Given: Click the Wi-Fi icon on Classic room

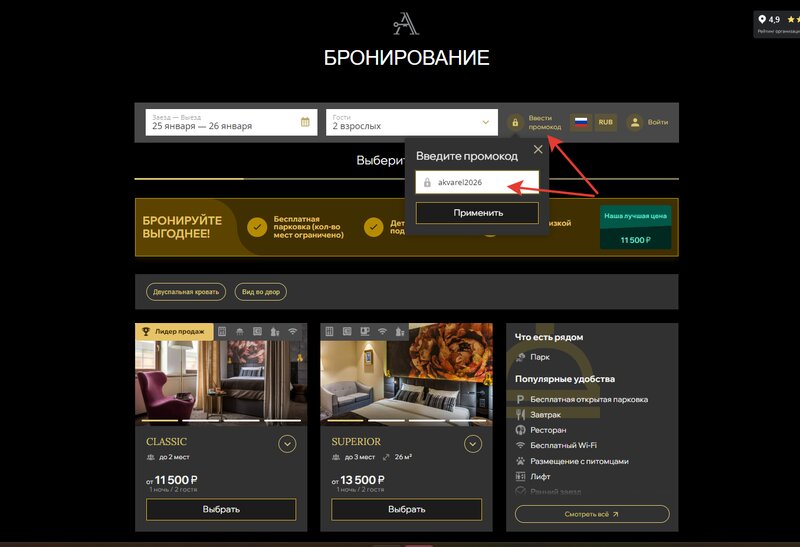Looking at the screenshot, I should pos(292,332).
